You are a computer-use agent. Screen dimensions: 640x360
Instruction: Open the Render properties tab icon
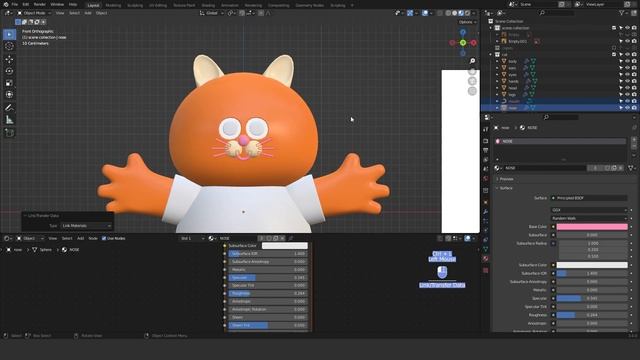(485, 141)
